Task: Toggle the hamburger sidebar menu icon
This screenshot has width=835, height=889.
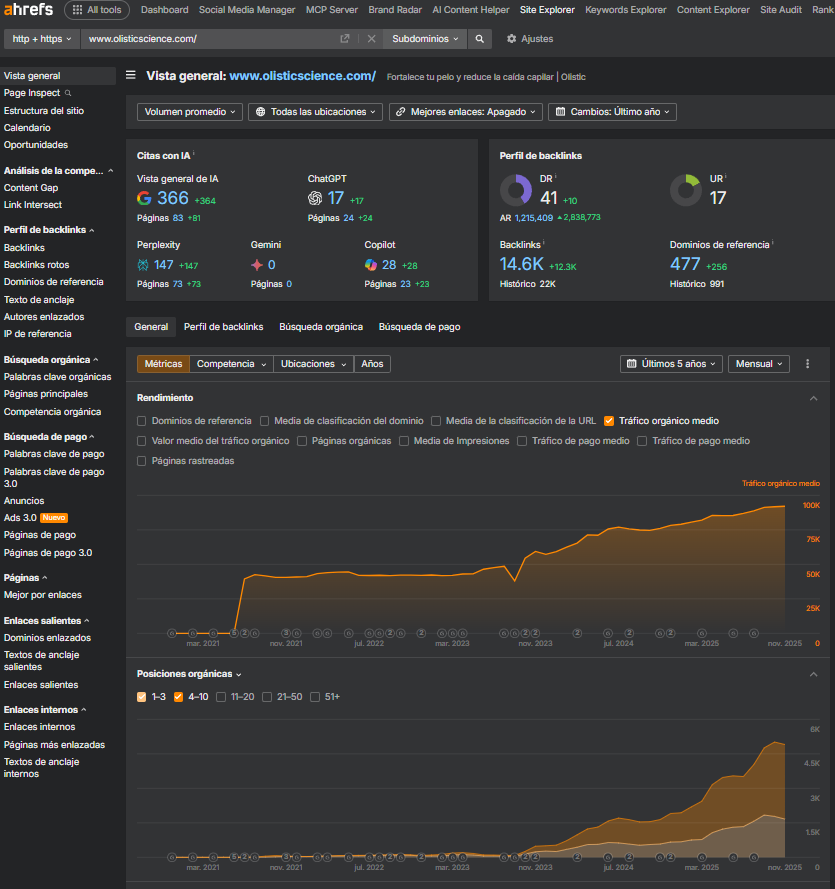Action: point(131,75)
